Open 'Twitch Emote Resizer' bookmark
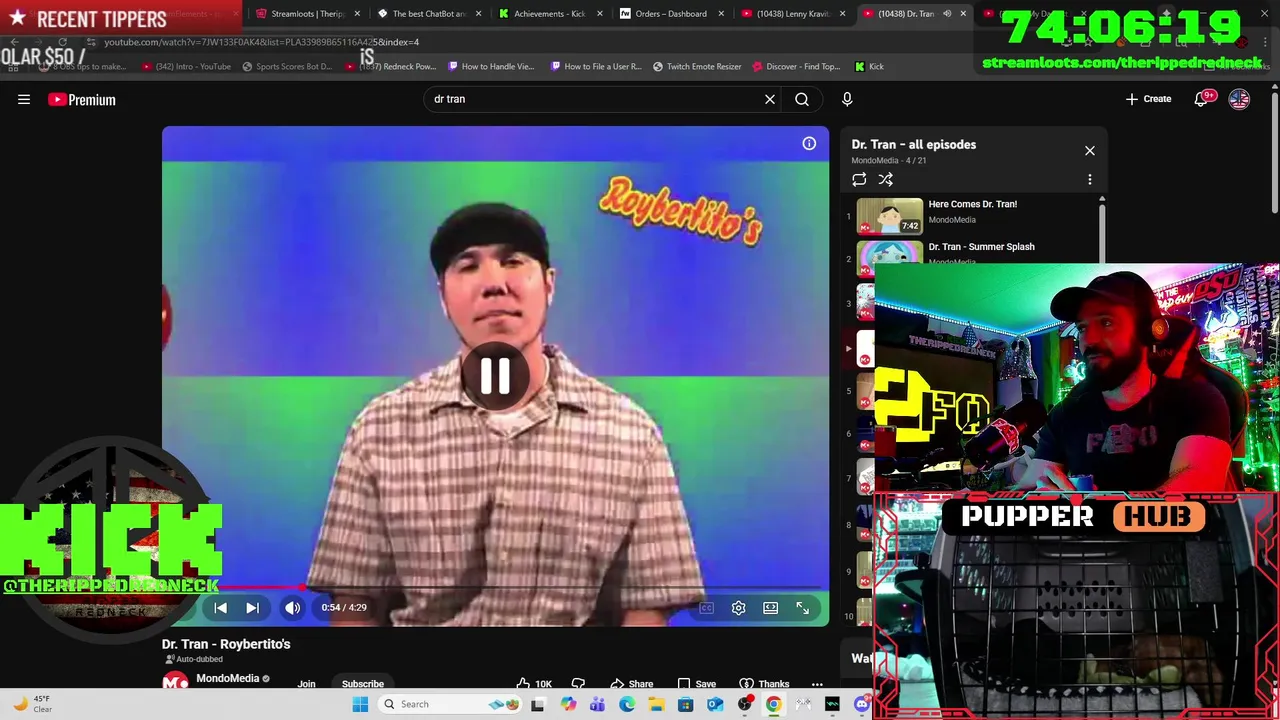This screenshot has height=720, width=1280. coord(697,67)
